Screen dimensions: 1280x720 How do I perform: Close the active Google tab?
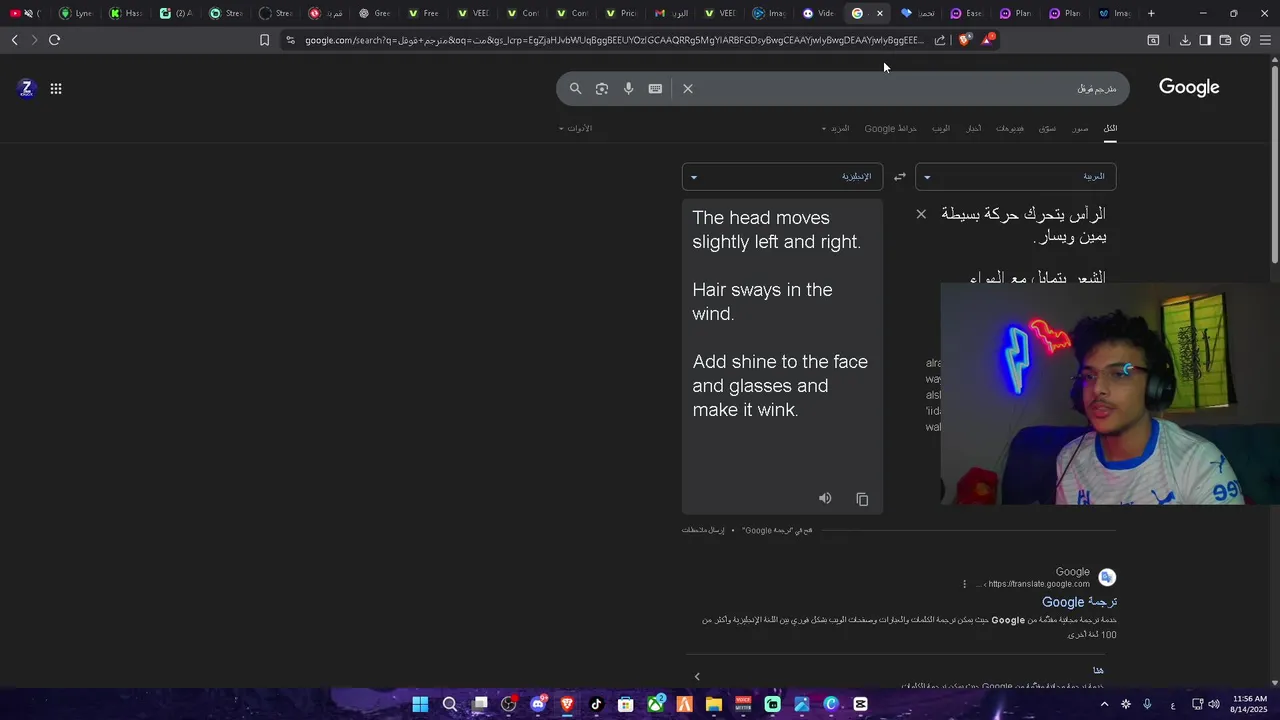point(880,13)
